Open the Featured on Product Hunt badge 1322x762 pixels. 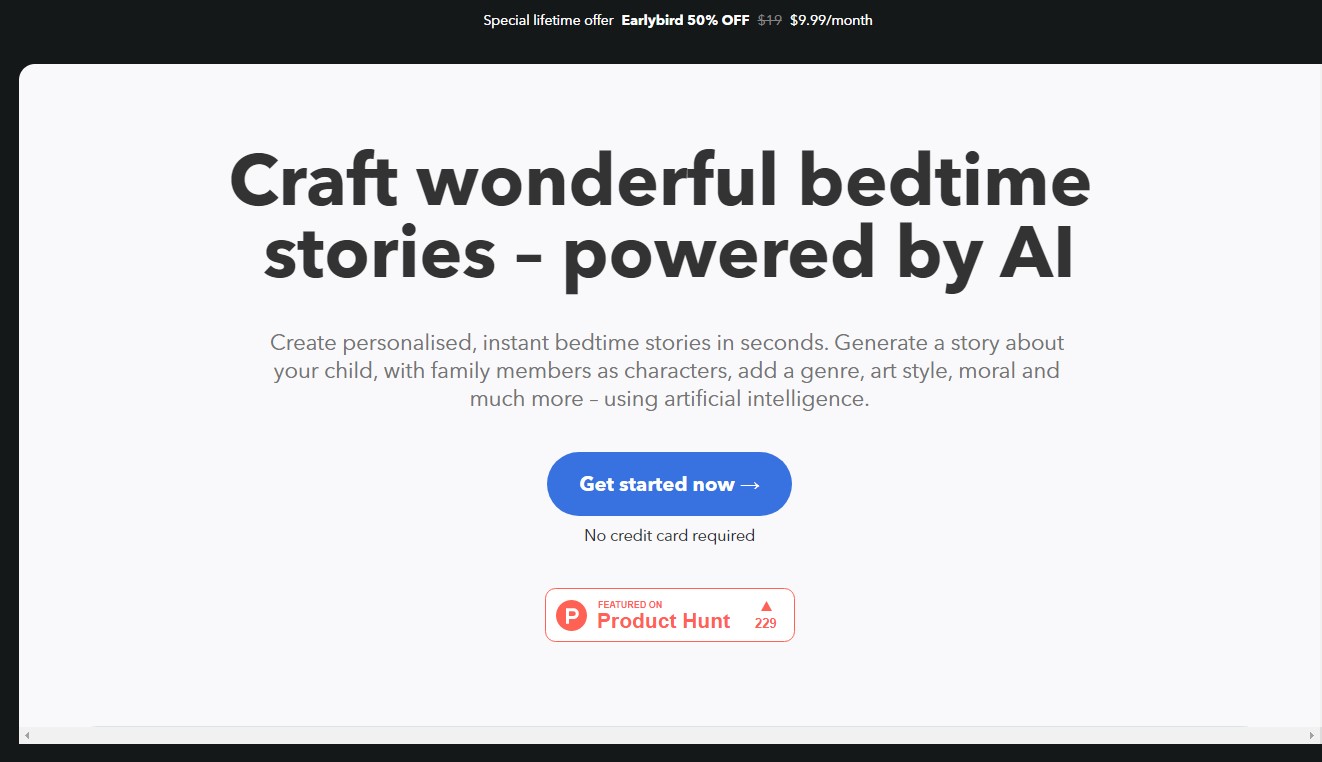[x=670, y=615]
